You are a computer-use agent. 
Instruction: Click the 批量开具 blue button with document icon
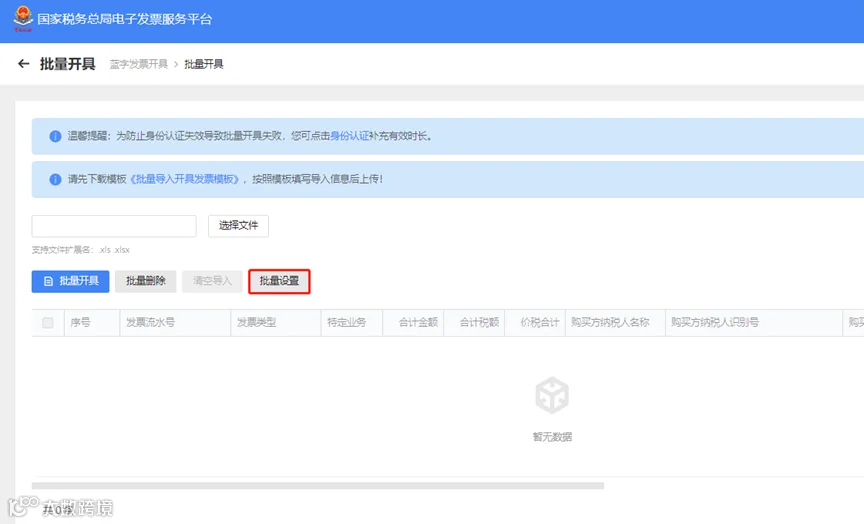tap(71, 281)
